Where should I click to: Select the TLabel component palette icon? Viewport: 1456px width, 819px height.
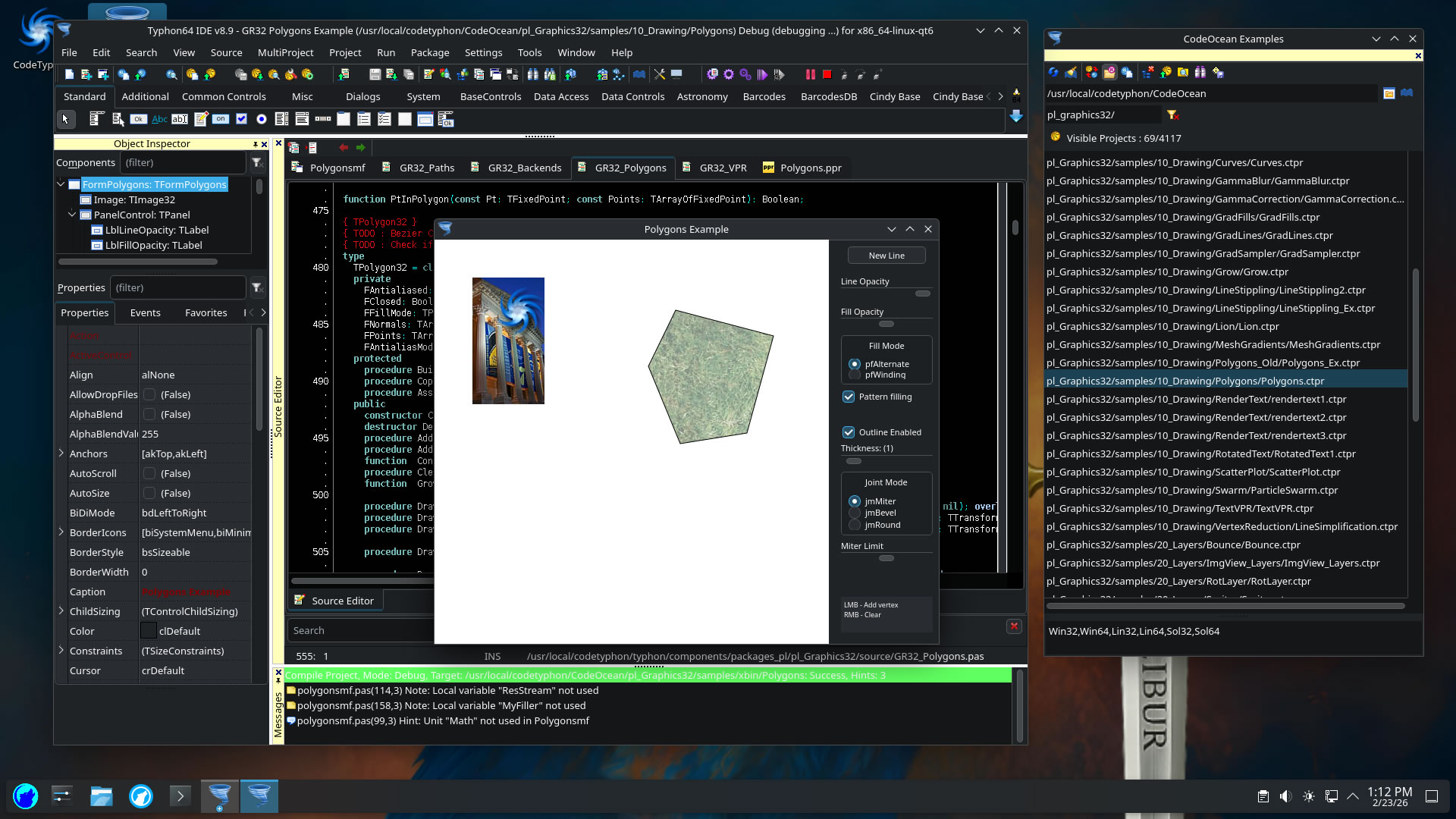tap(159, 119)
